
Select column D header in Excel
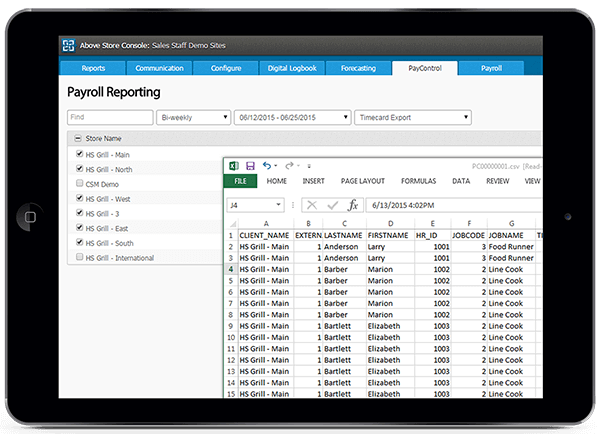coord(390,224)
